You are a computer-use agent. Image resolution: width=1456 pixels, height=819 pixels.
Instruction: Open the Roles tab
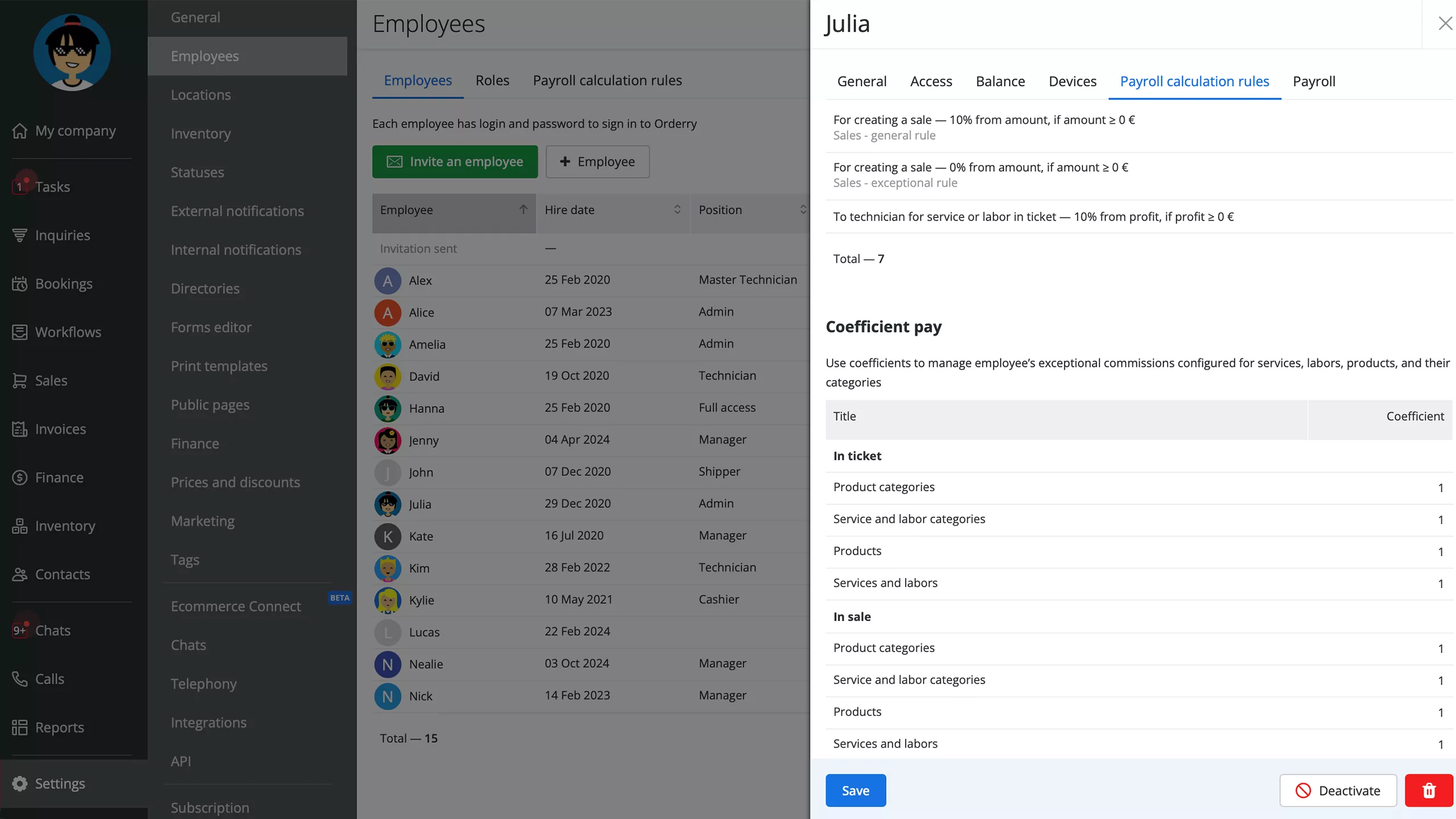[492, 81]
